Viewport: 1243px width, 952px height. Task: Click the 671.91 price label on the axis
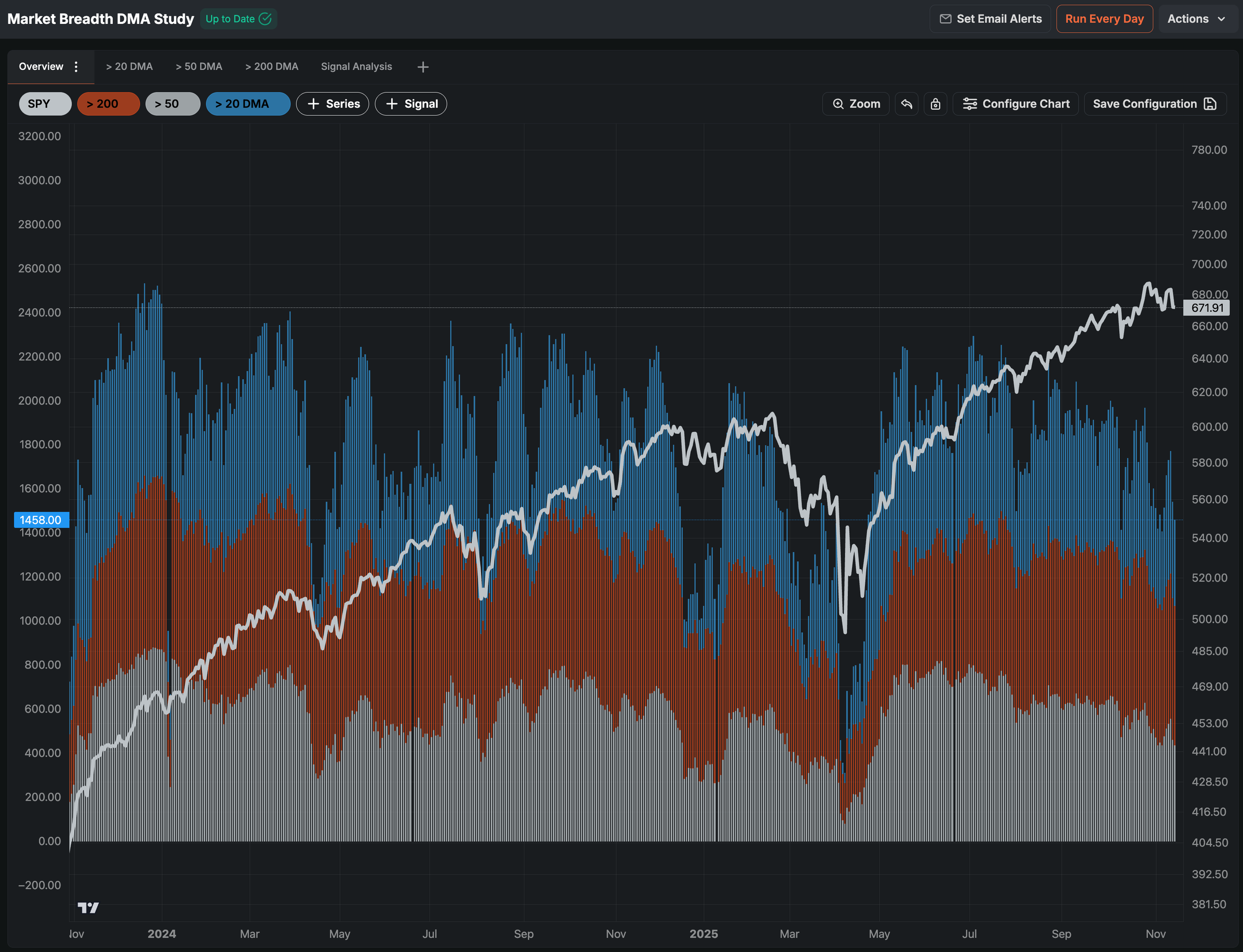point(1207,308)
